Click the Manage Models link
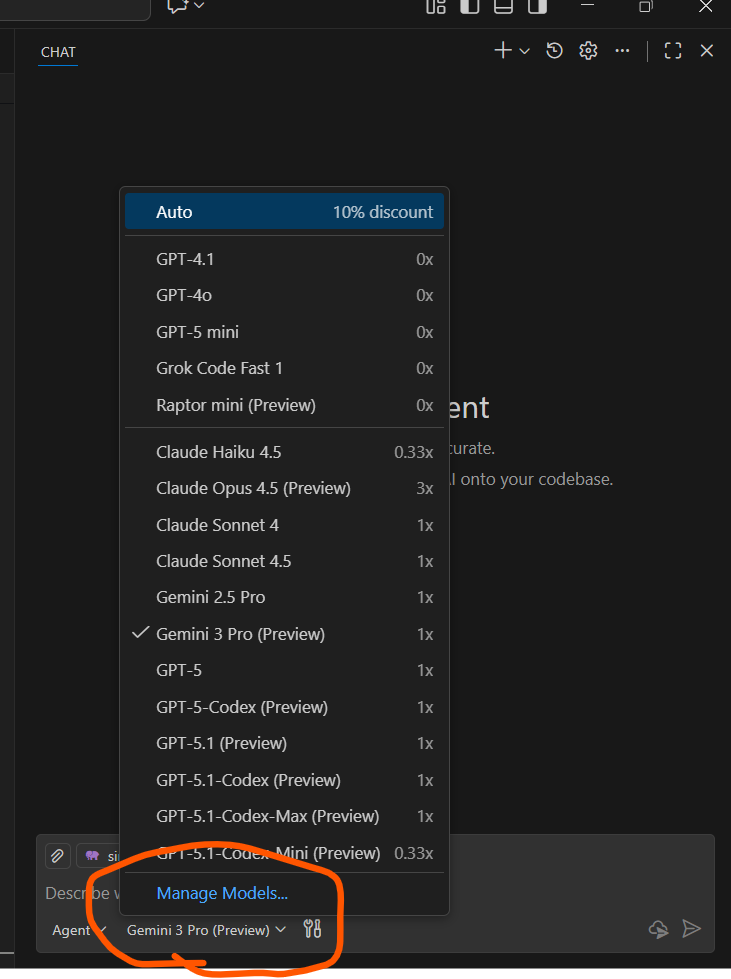 (222, 893)
